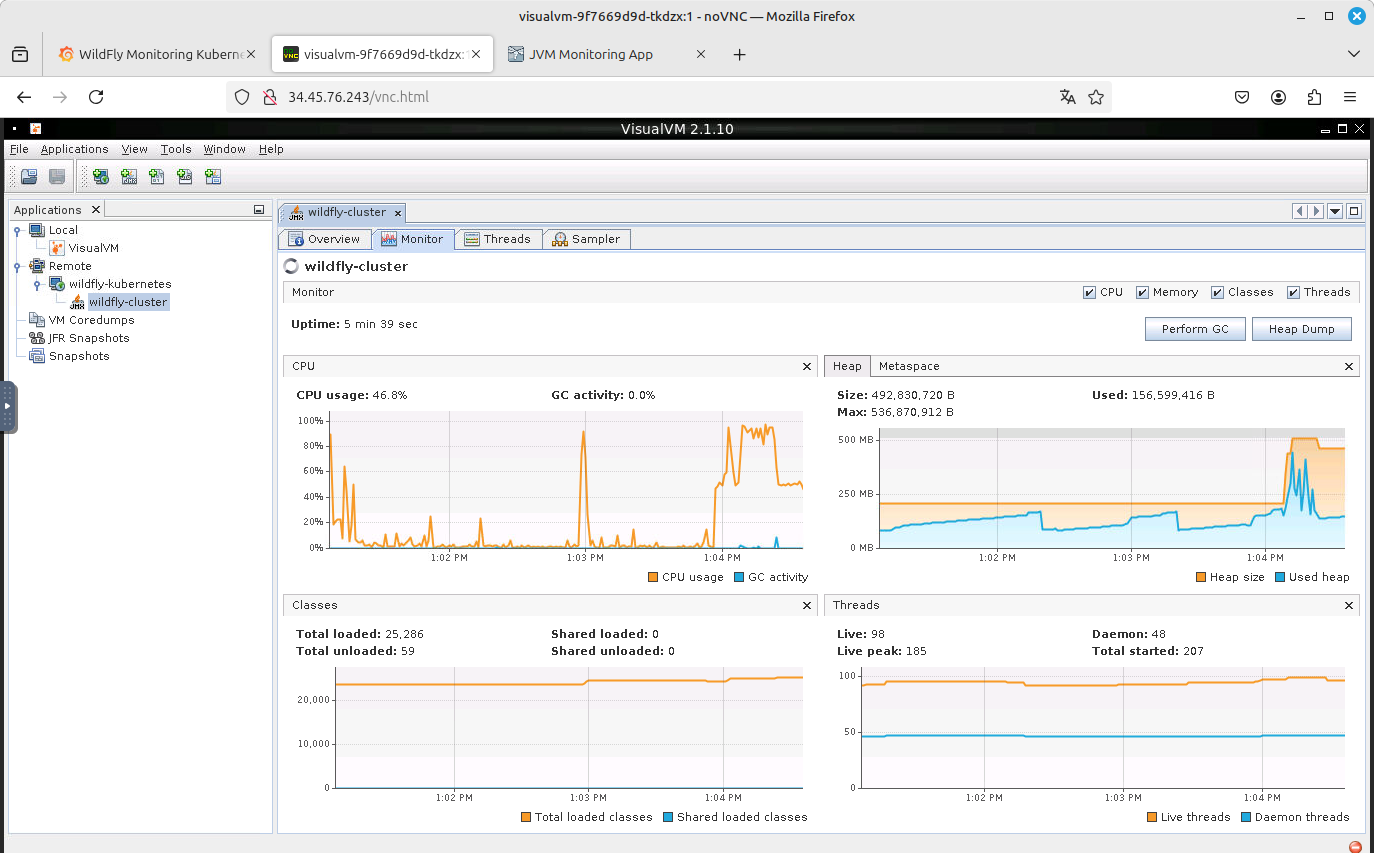Click the VisualVM application icon in tree

(x=57, y=248)
